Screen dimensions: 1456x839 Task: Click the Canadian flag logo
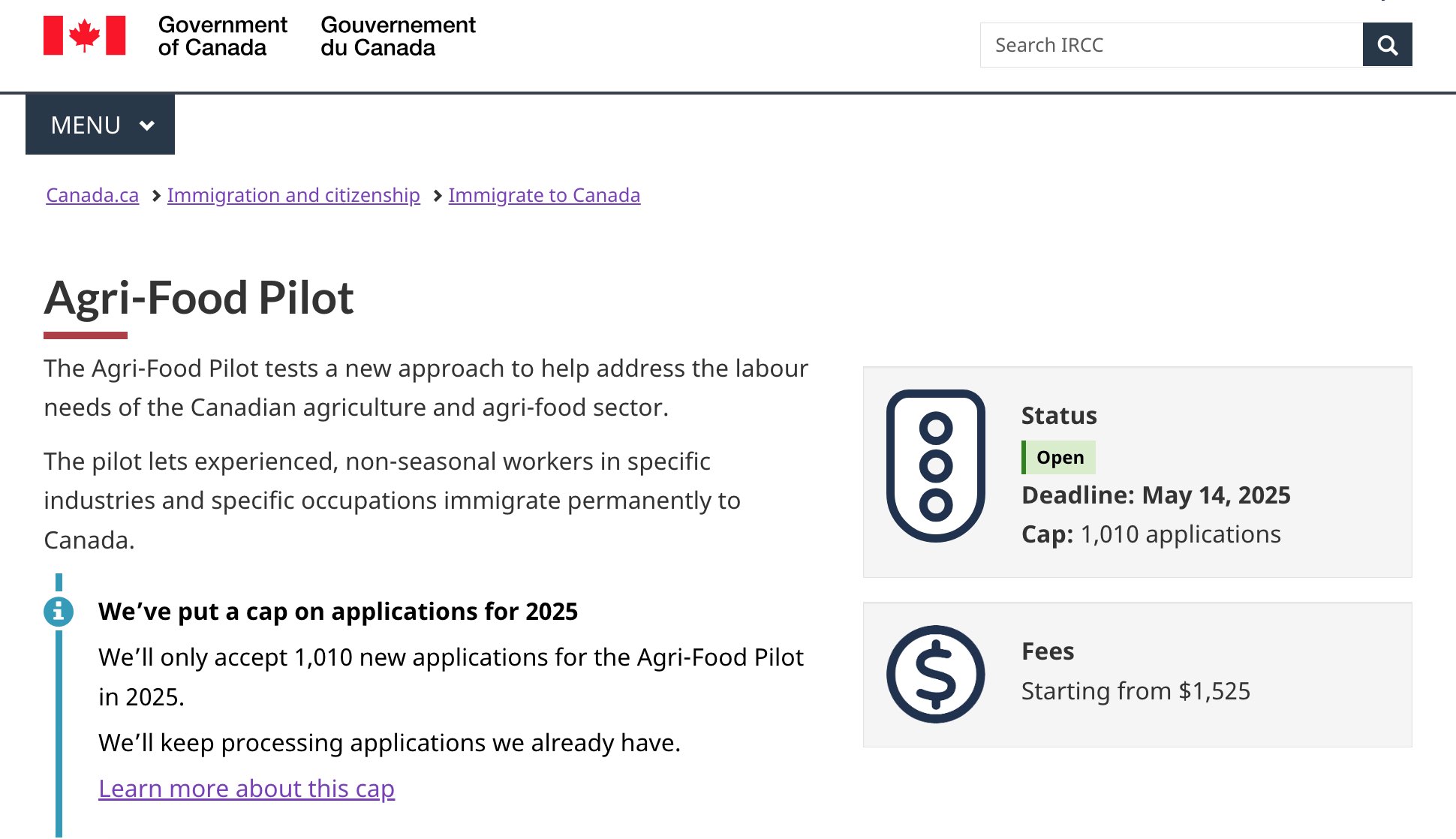85,35
